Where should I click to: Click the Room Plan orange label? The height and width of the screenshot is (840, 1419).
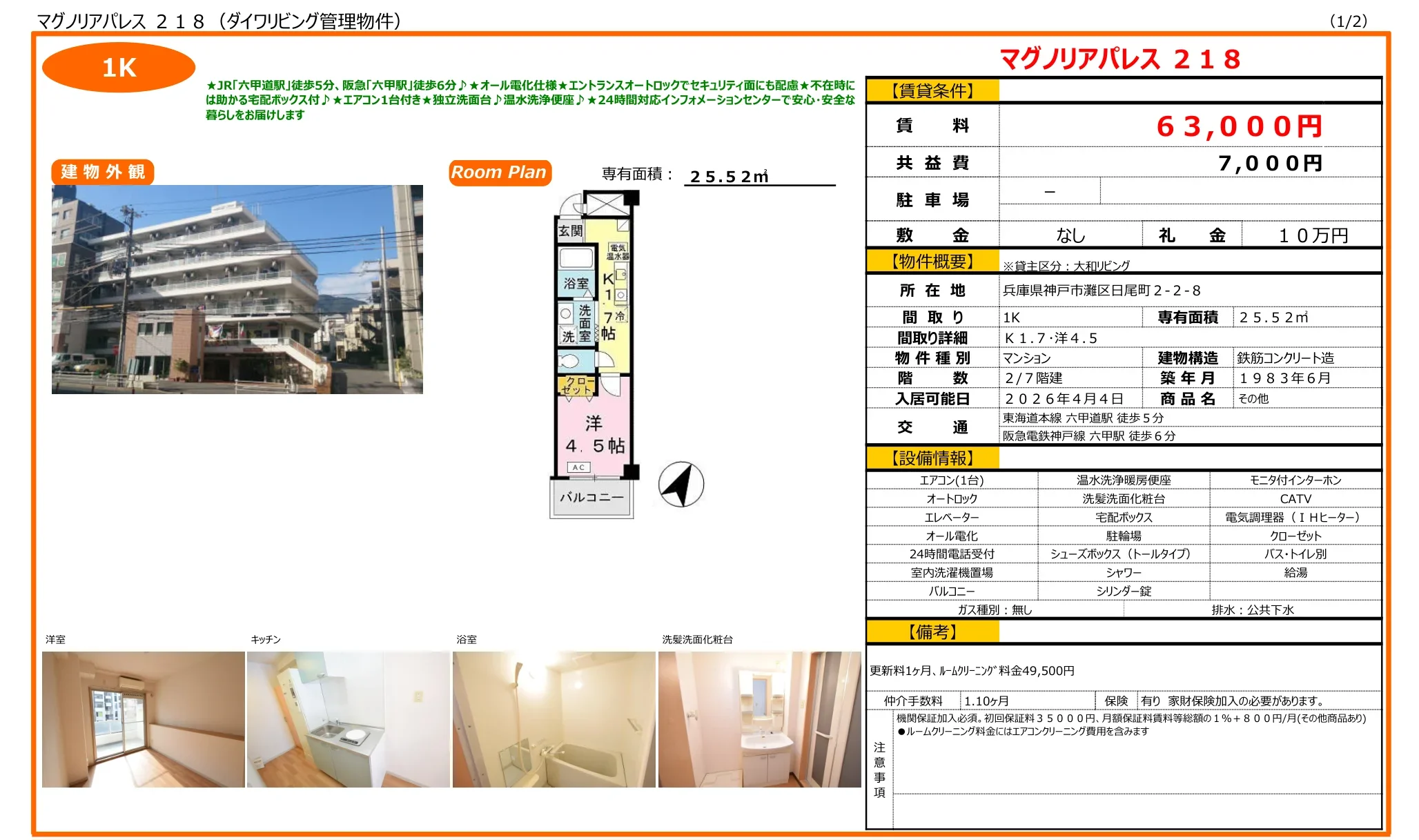point(499,172)
